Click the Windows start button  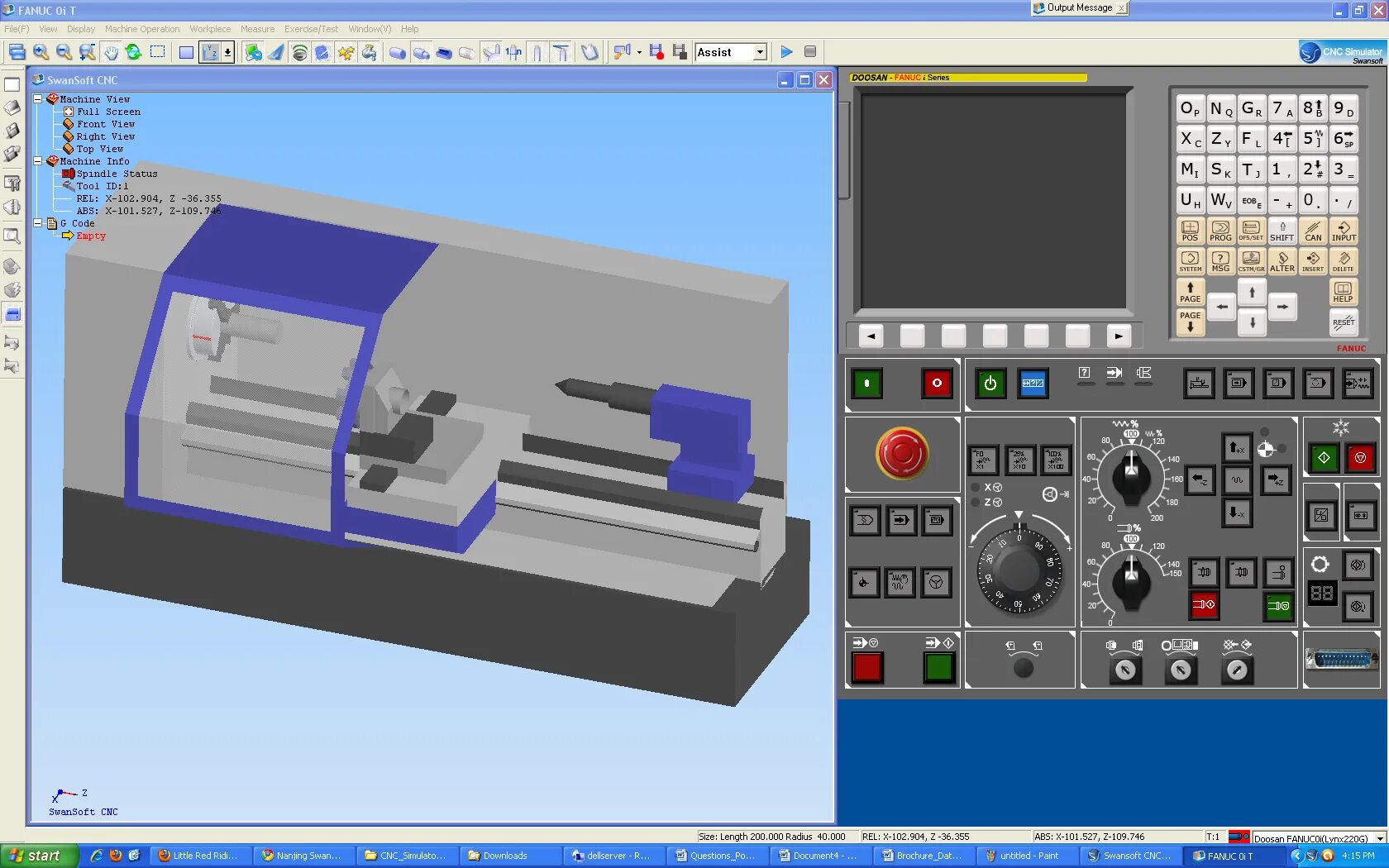pos(40,856)
